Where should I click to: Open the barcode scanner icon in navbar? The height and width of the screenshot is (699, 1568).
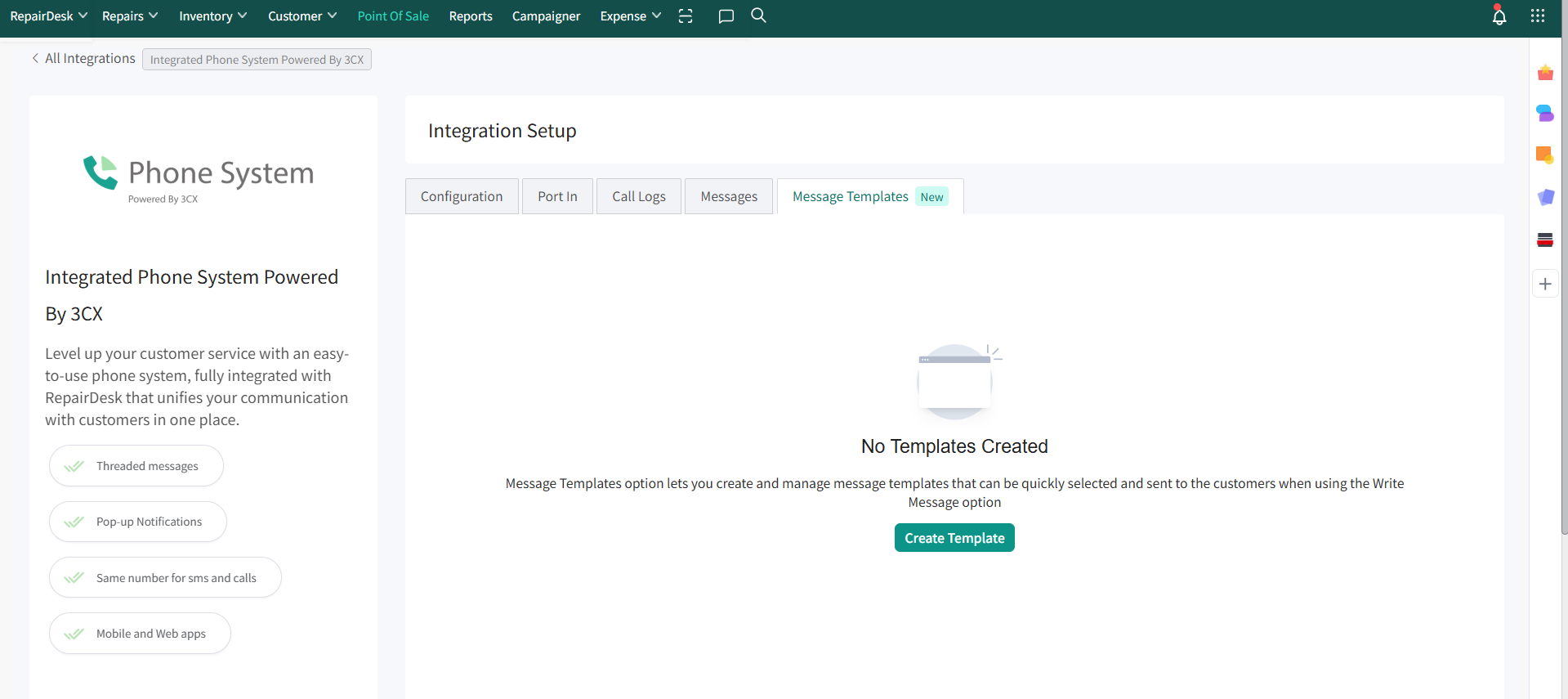tap(686, 16)
